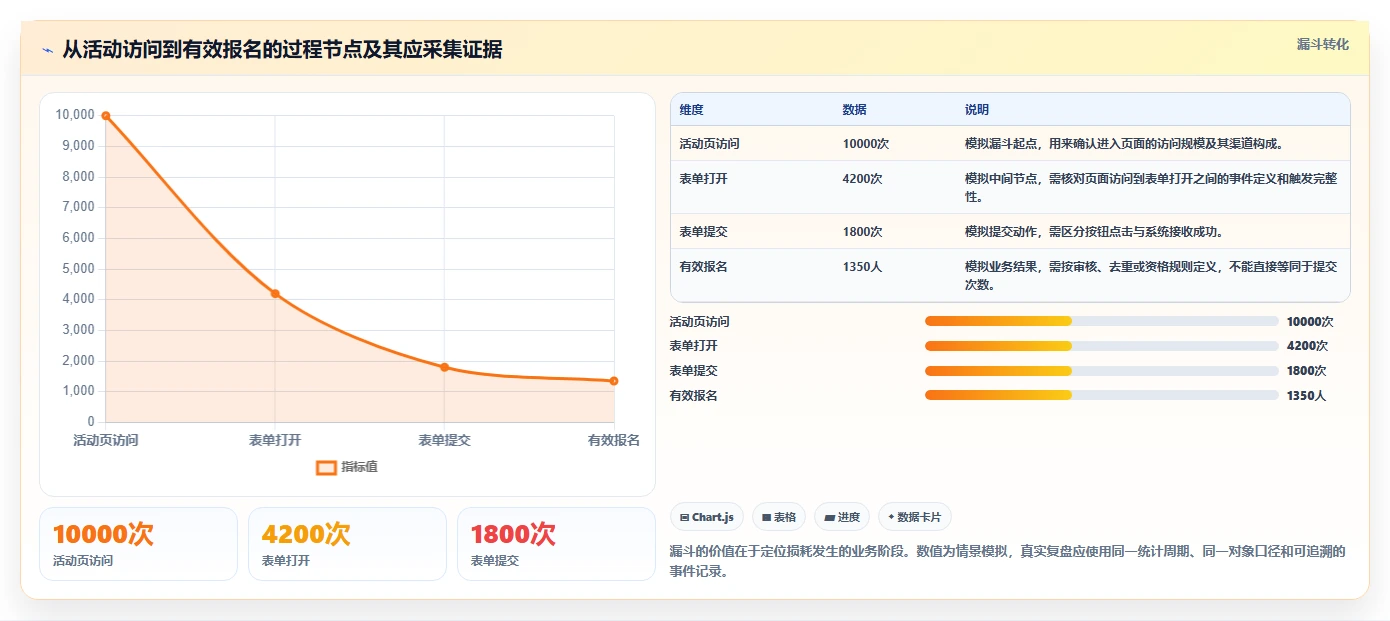Click the 有效报名 data point at chart end
The image size is (1390, 621).
pyautogui.click(x=614, y=381)
